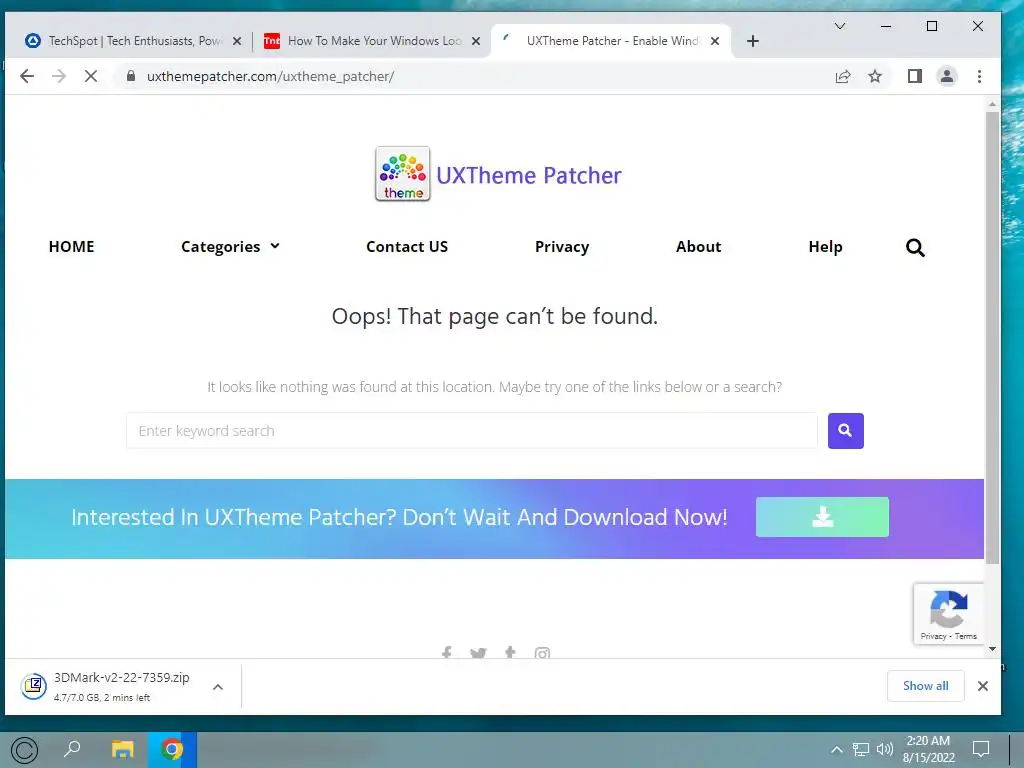Open File Explorer from the taskbar
Viewport: 1024px width, 768px height.
122,749
